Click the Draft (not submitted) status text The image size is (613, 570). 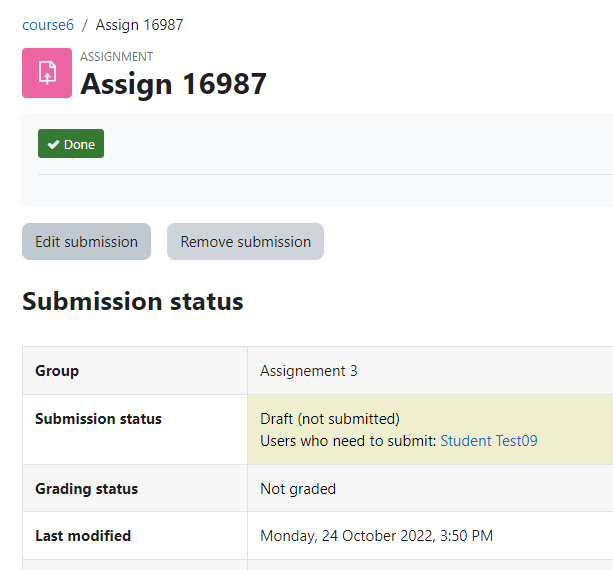pyautogui.click(x=330, y=419)
